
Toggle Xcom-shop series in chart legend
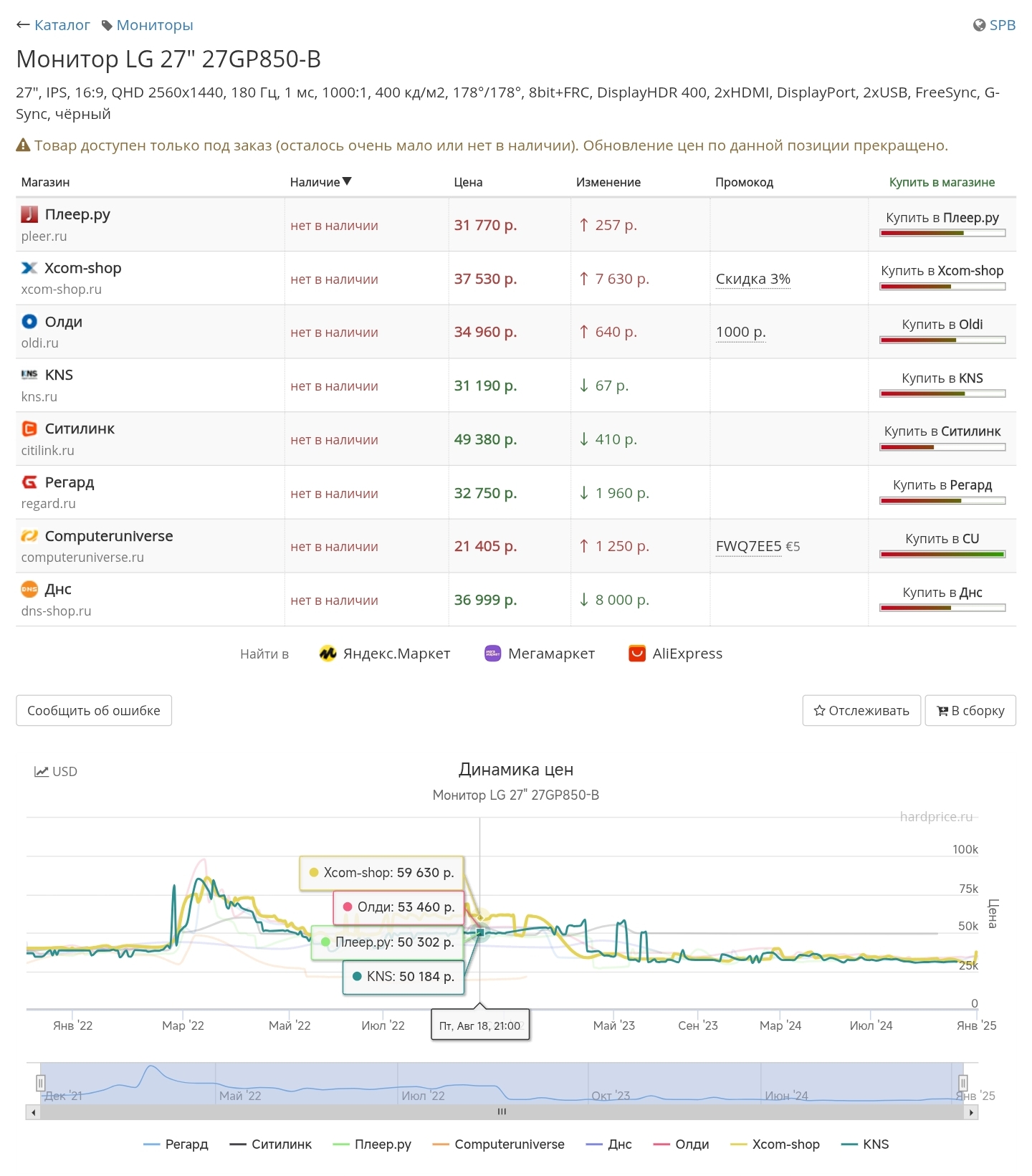[775, 1144]
